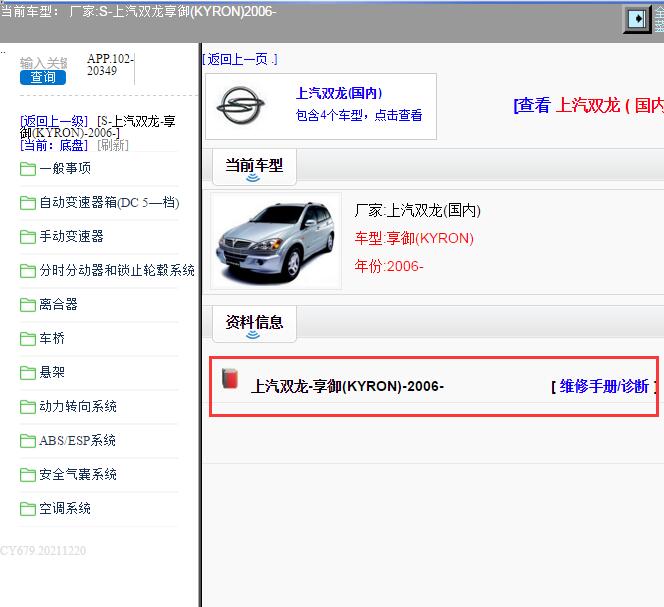664x607 pixels.
Task: Select the 空调系统 entry
Action: (x=65, y=508)
